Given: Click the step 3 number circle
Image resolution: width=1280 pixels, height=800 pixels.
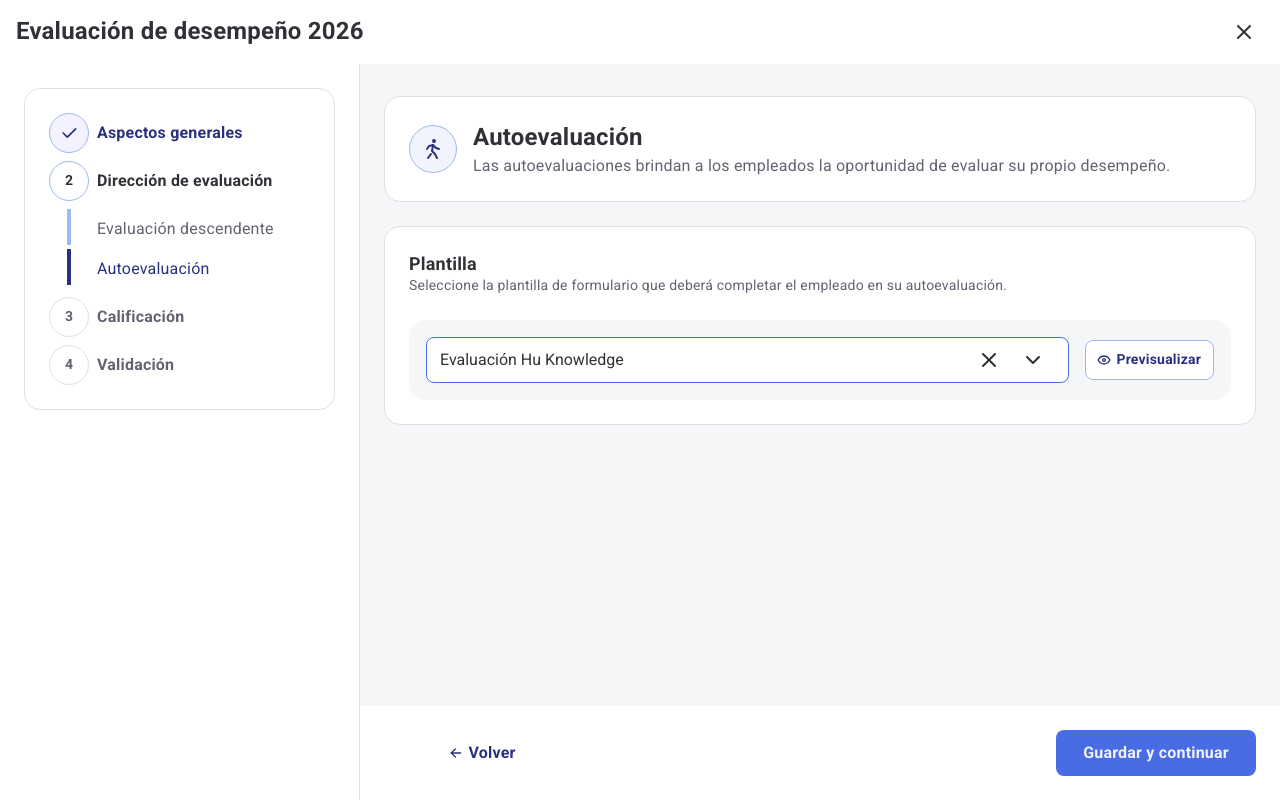Looking at the screenshot, I should pyautogui.click(x=69, y=317).
